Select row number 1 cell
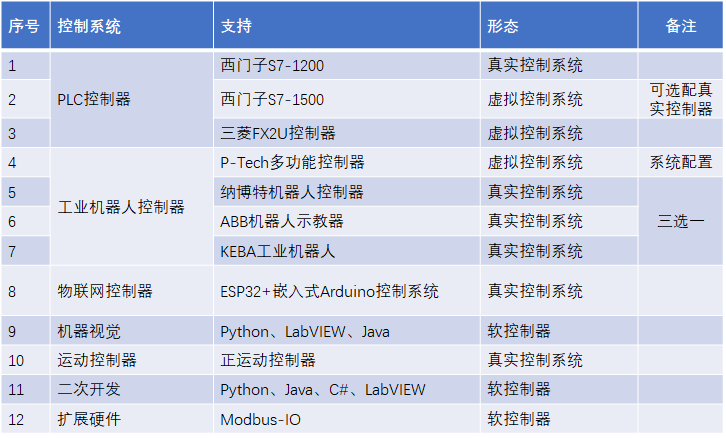Viewport: 726px width, 438px height. click(25, 65)
